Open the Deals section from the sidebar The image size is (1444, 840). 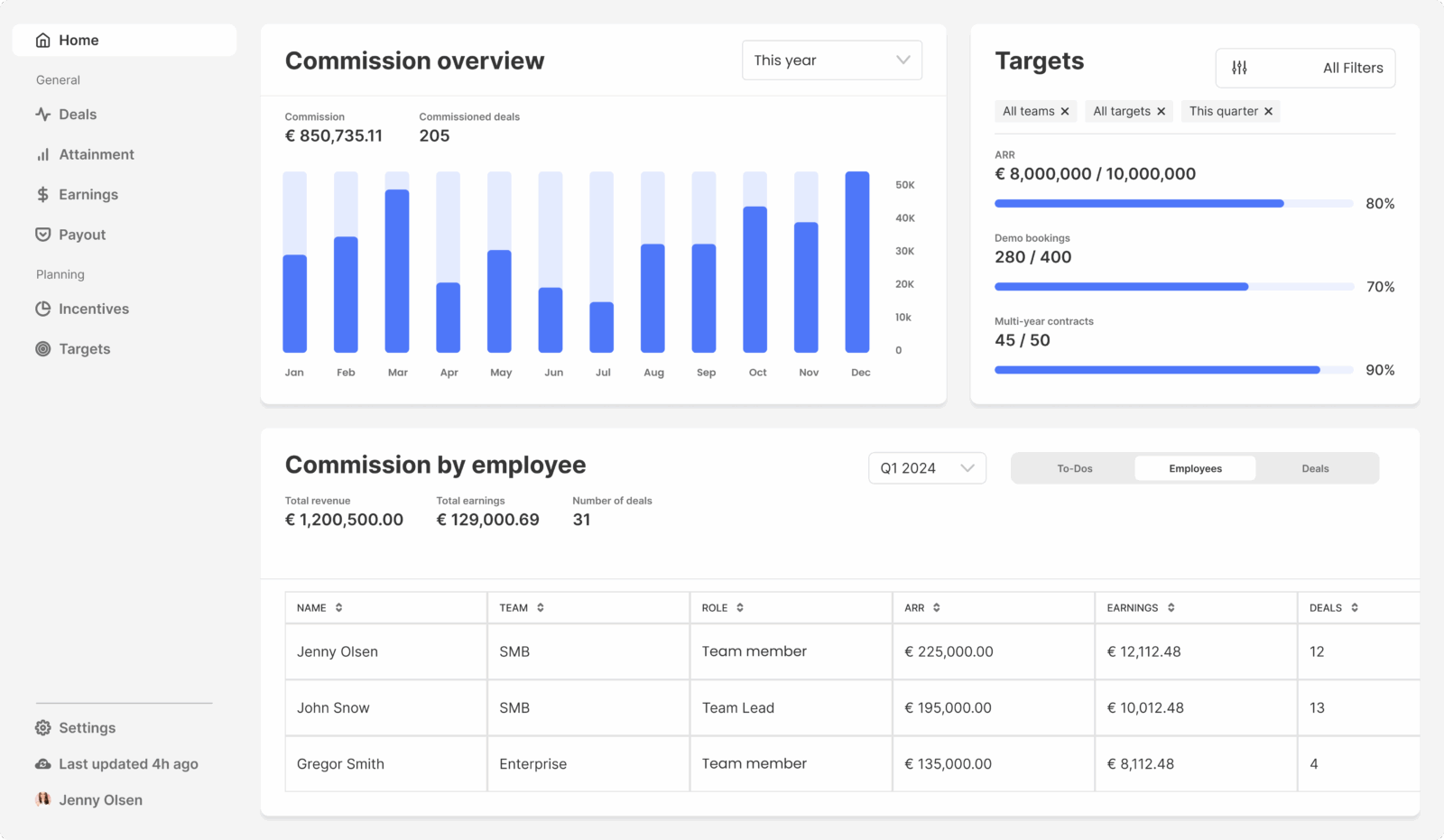pyautogui.click(x=42, y=115)
